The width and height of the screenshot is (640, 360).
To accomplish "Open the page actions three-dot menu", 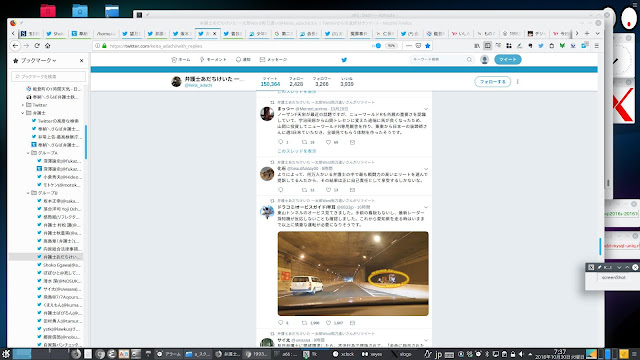I will tap(409, 46).
